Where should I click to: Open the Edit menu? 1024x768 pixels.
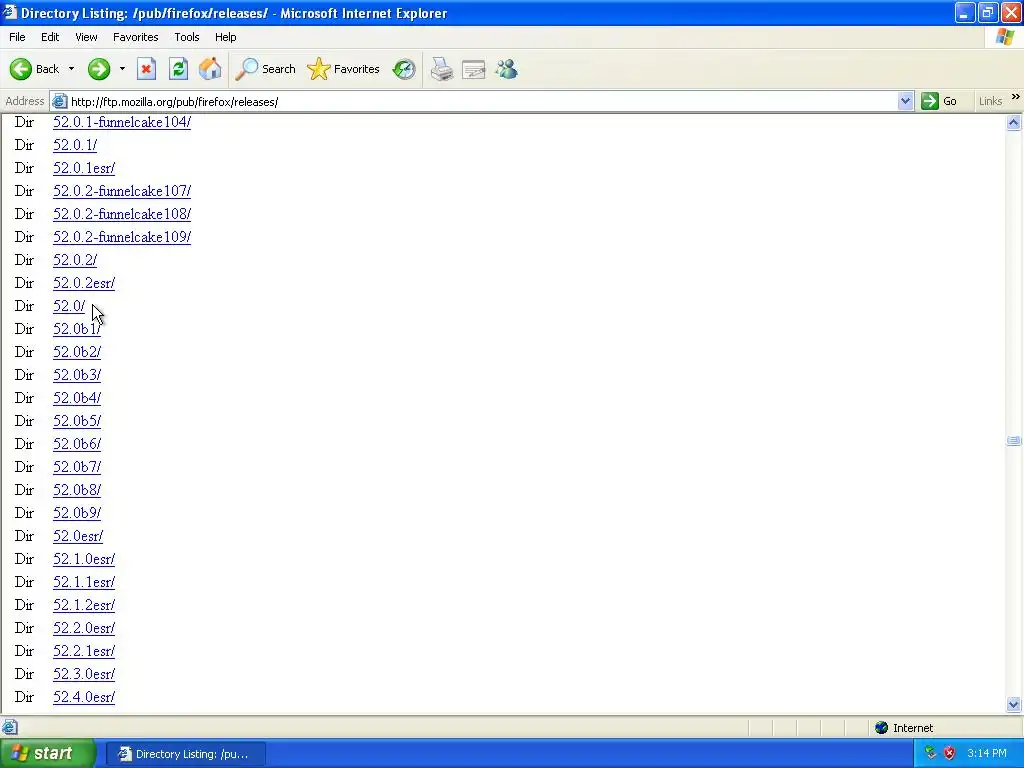pos(50,37)
